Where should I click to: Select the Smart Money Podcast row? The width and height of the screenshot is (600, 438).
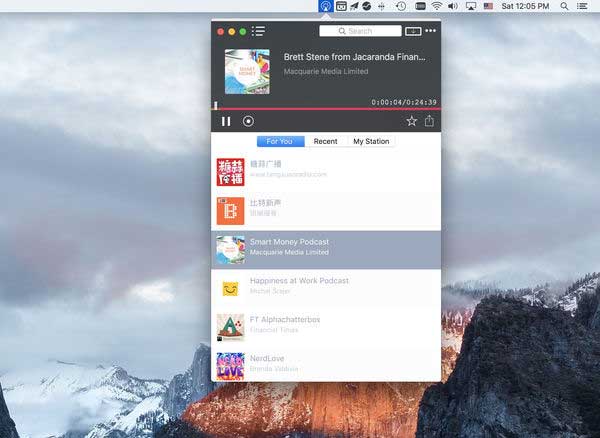click(326, 250)
